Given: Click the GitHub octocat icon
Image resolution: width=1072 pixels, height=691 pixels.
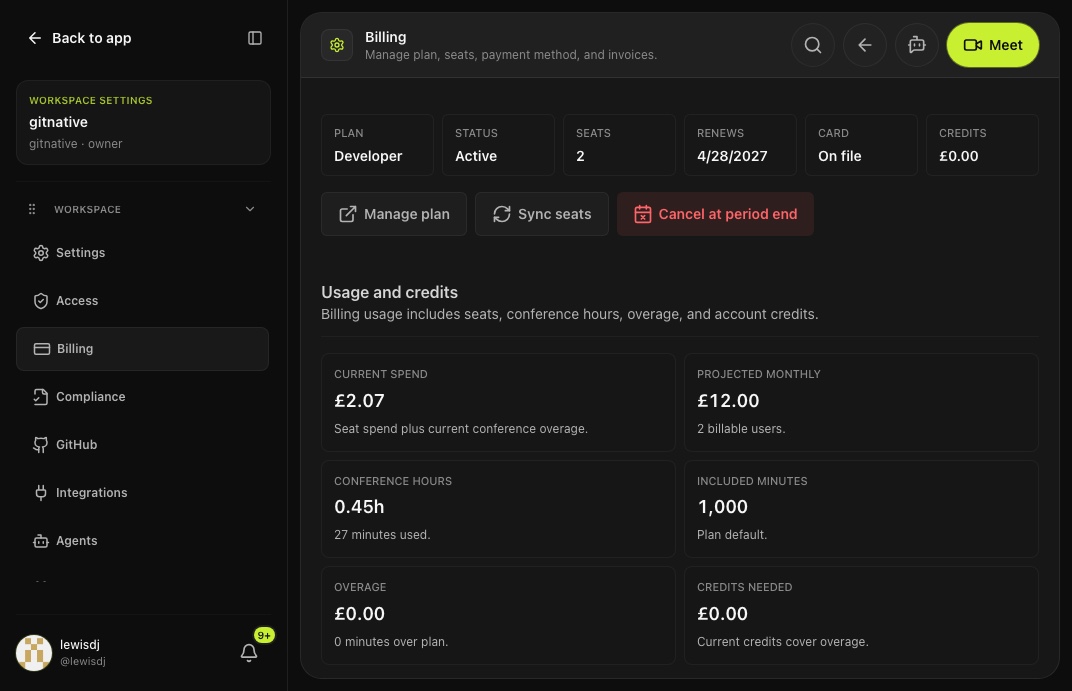Looking at the screenshot, I should pos(41,445).
